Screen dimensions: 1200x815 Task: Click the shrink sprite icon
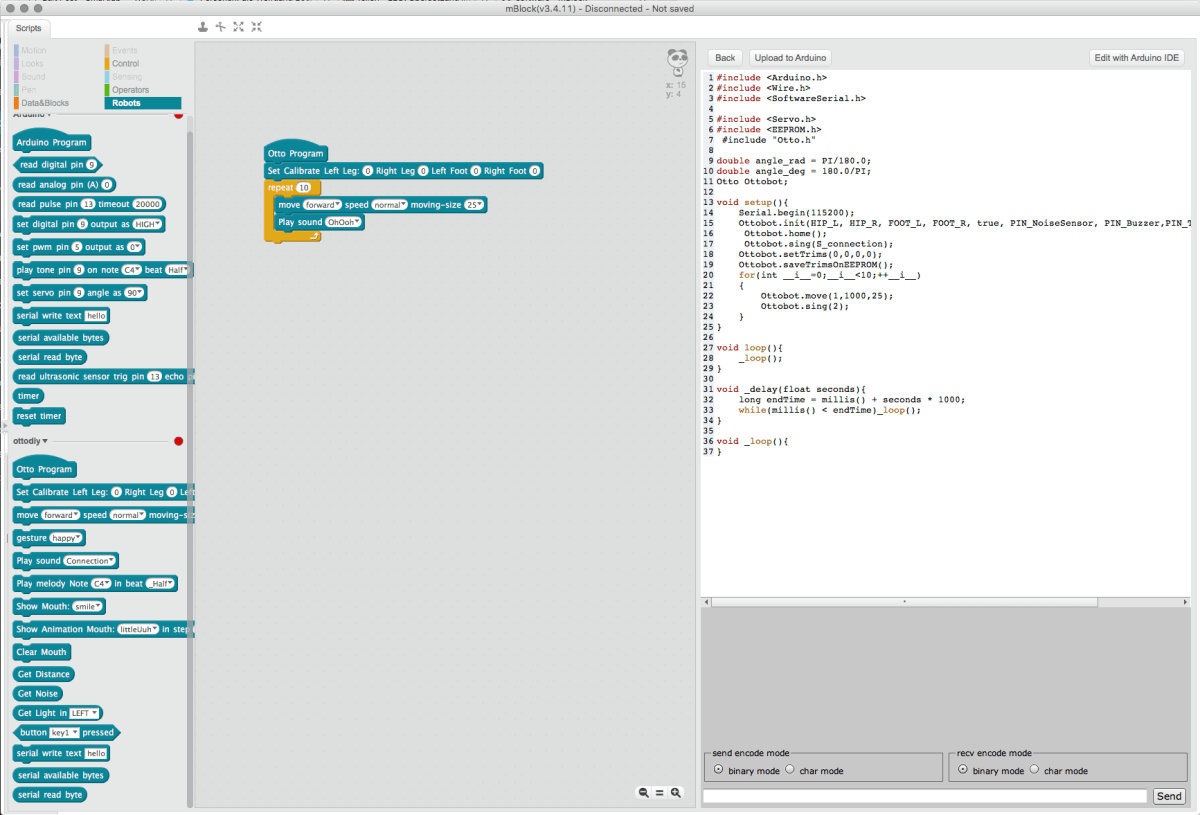257,27
